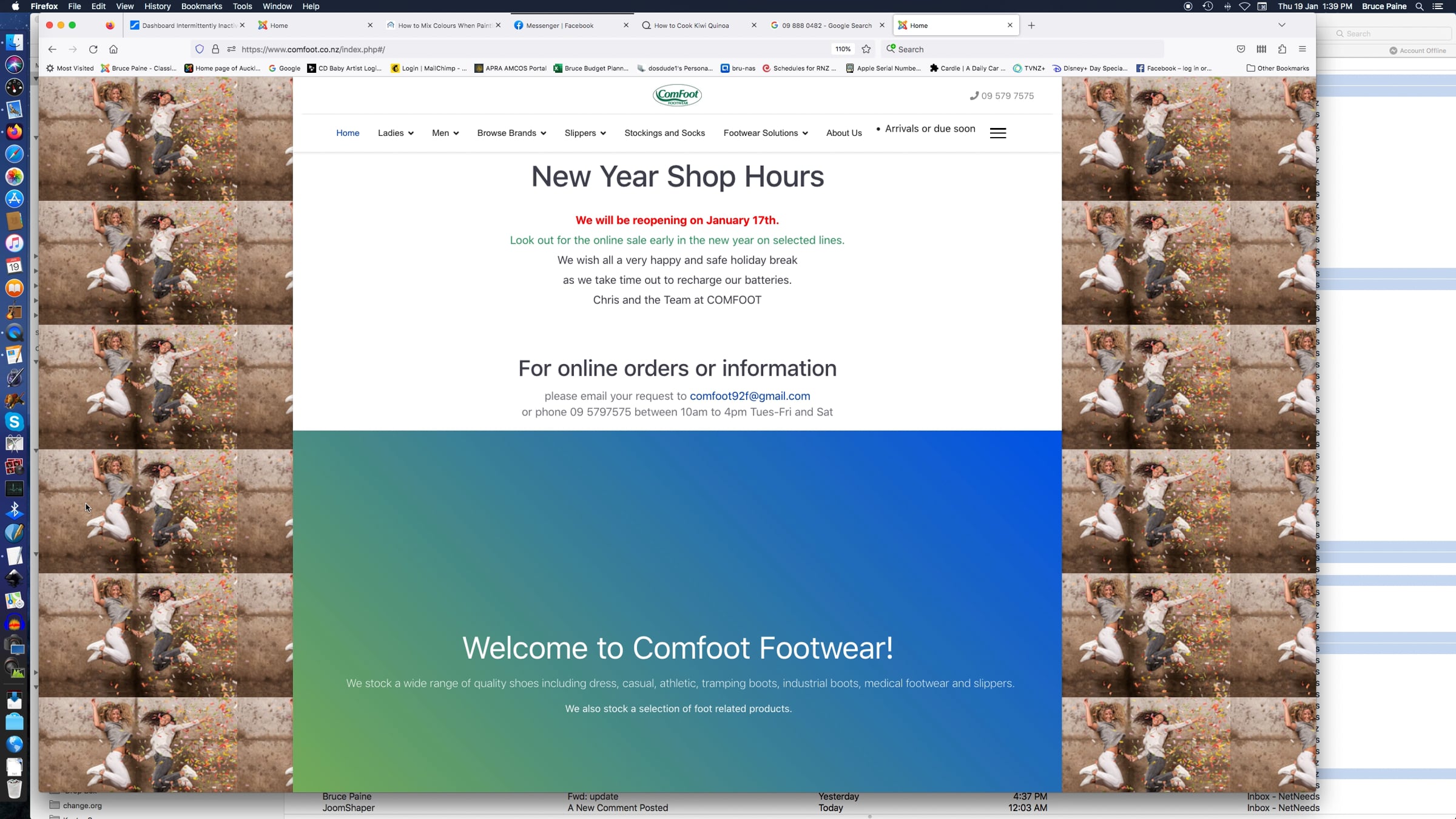1456x819 pixels.
Task: Open Inkscape from the Dock
Action: tap(15, 578)
